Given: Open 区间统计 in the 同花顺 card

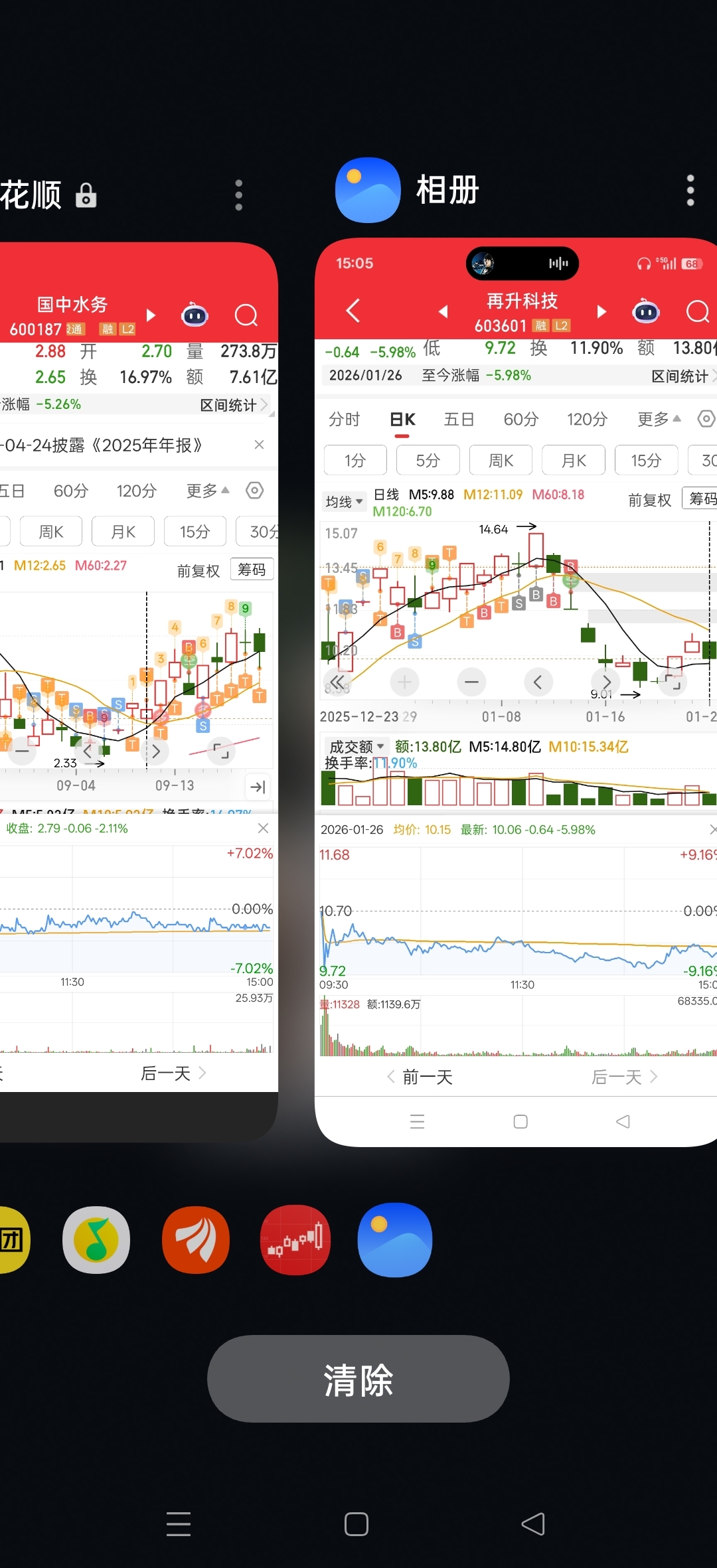Looking at the screenshot, I should point(234,405).
